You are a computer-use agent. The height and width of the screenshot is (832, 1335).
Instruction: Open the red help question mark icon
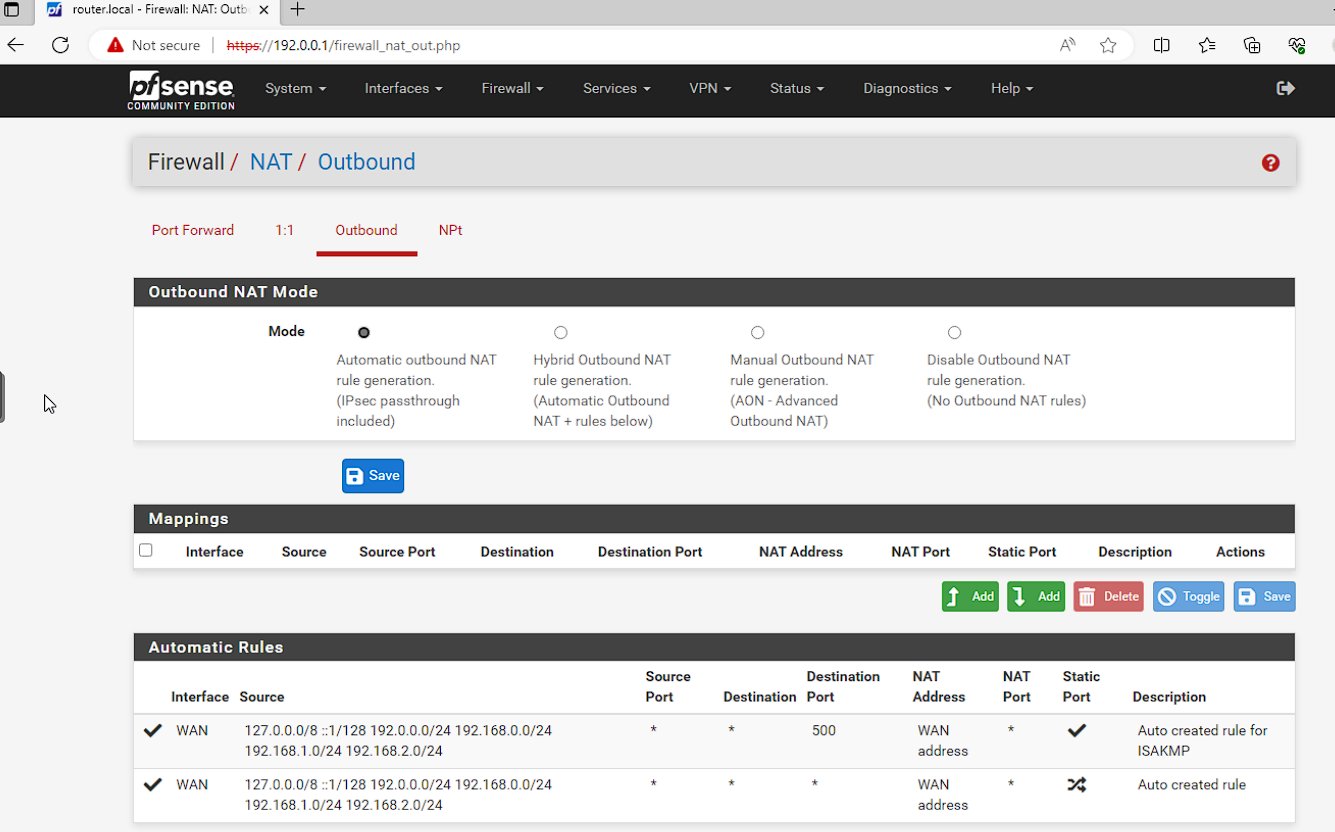click(1270, 163)
